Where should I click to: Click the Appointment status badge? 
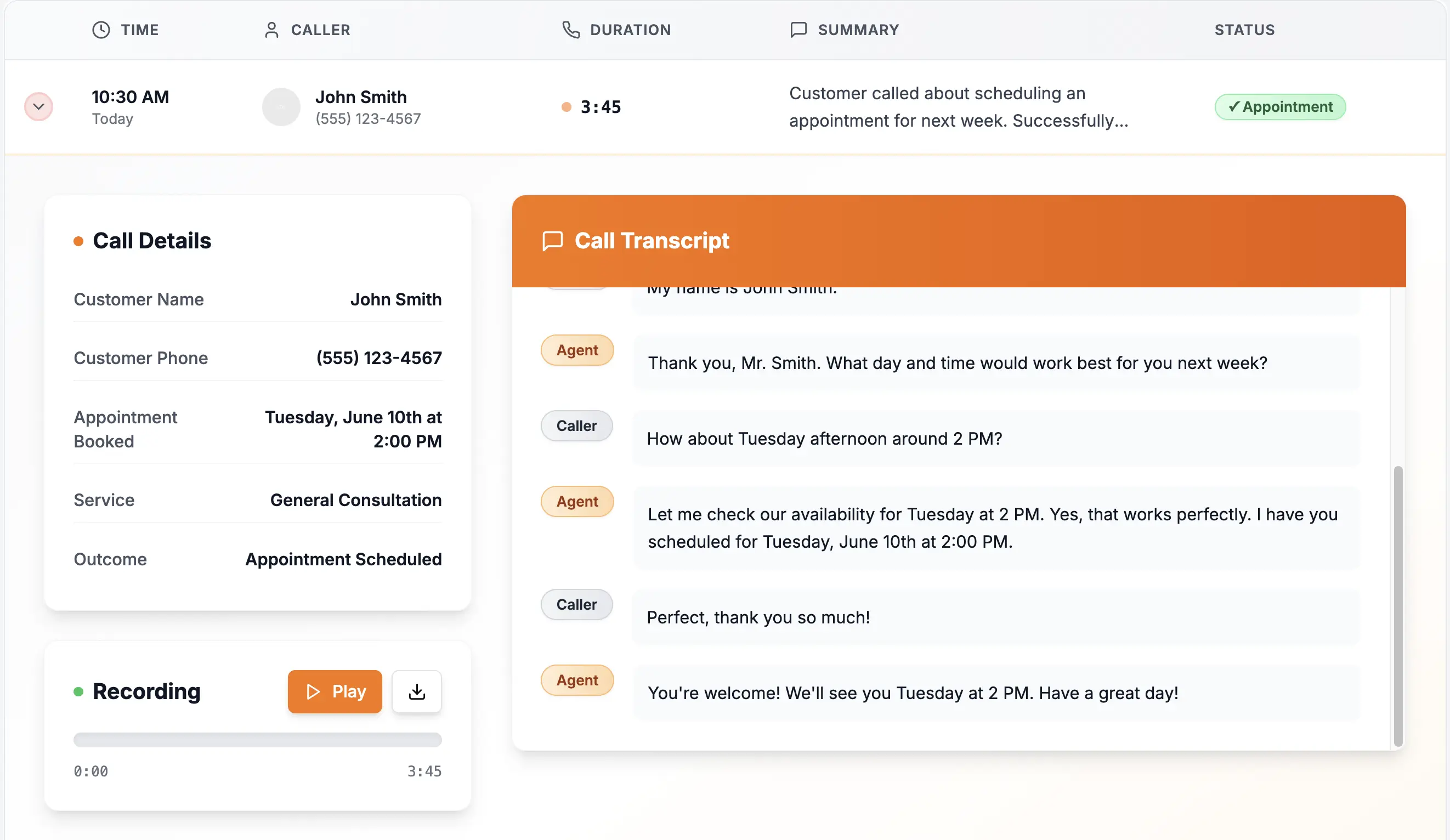1280,106
